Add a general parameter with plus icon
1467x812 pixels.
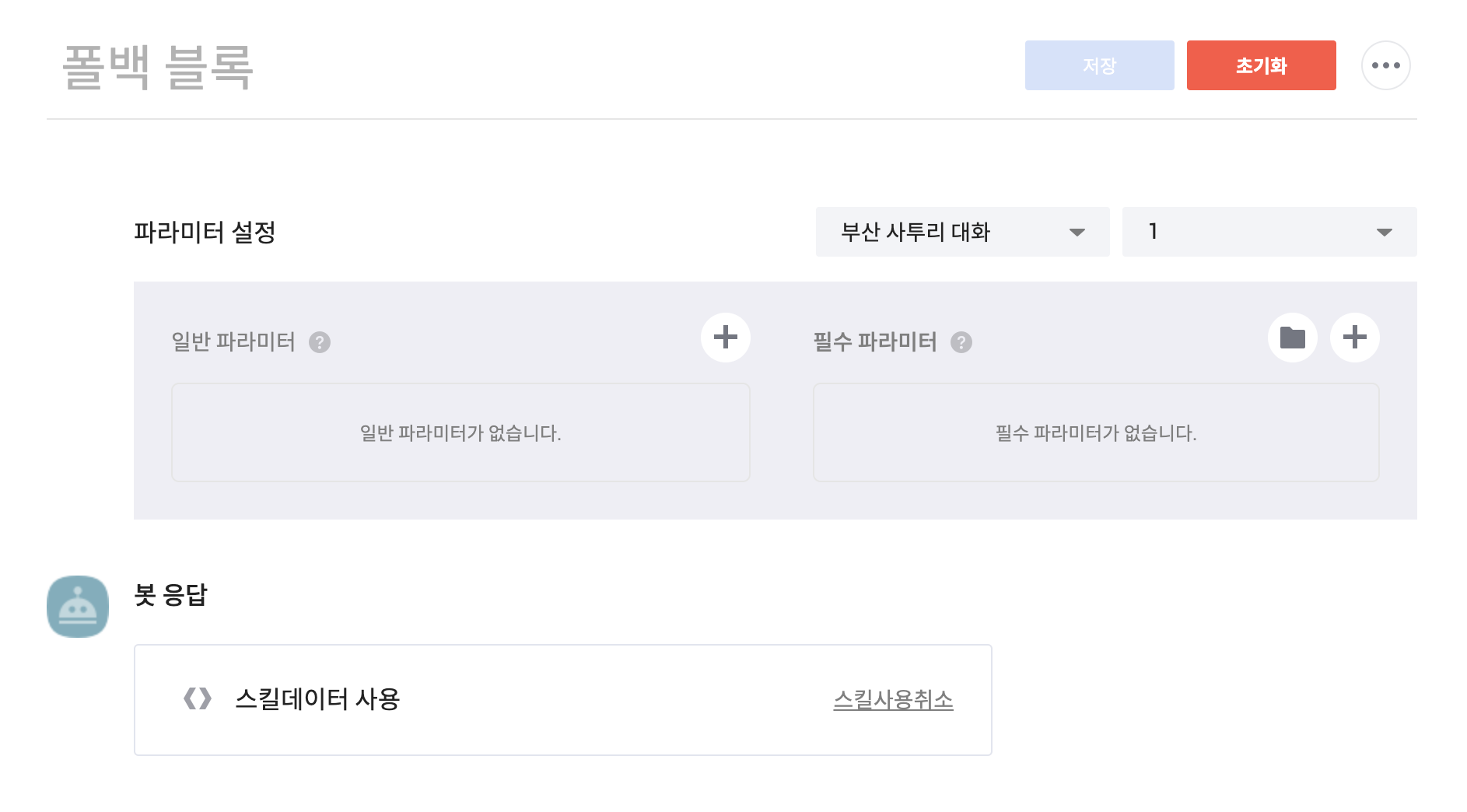pyautogui.click(x=725, y=338)
